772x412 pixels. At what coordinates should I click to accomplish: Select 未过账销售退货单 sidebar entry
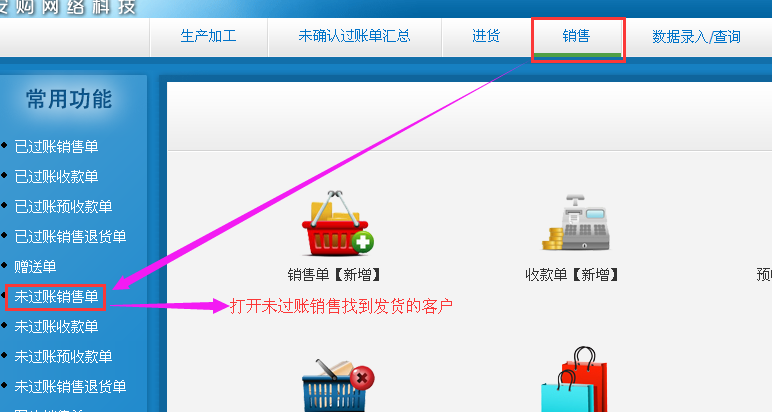point(70,387)
